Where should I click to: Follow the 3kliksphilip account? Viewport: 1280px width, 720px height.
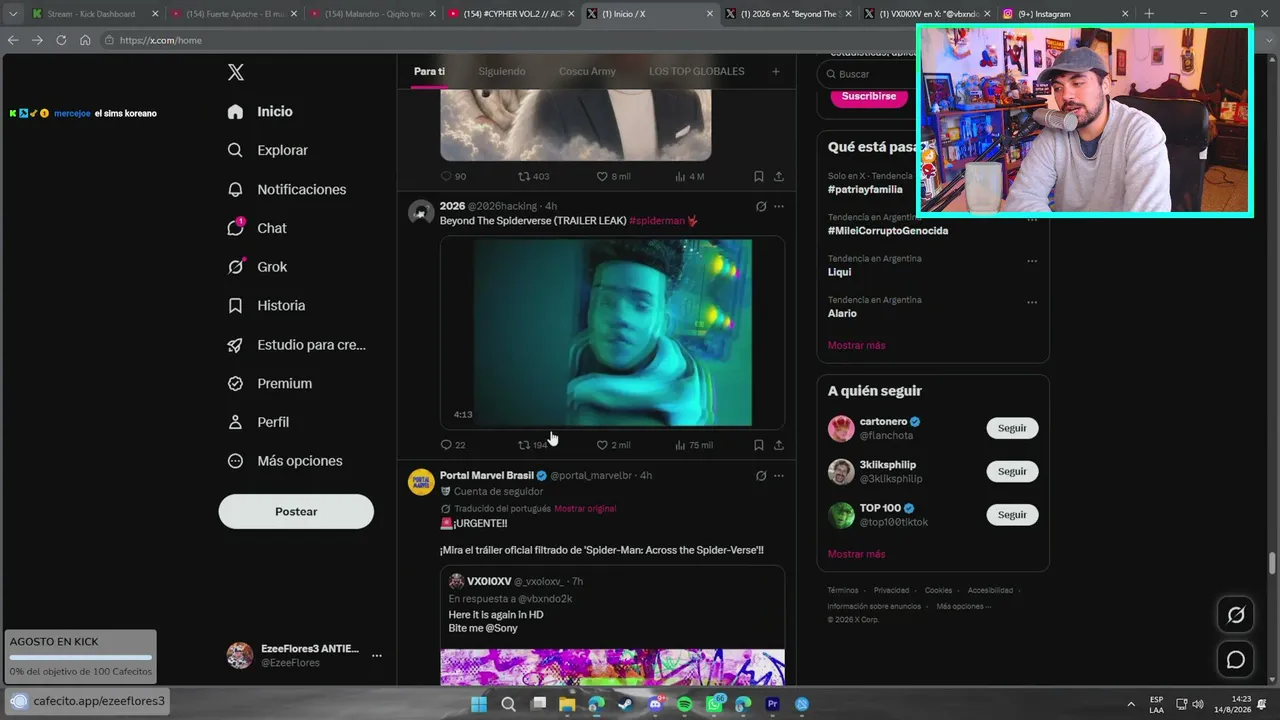pos(1012,471)
